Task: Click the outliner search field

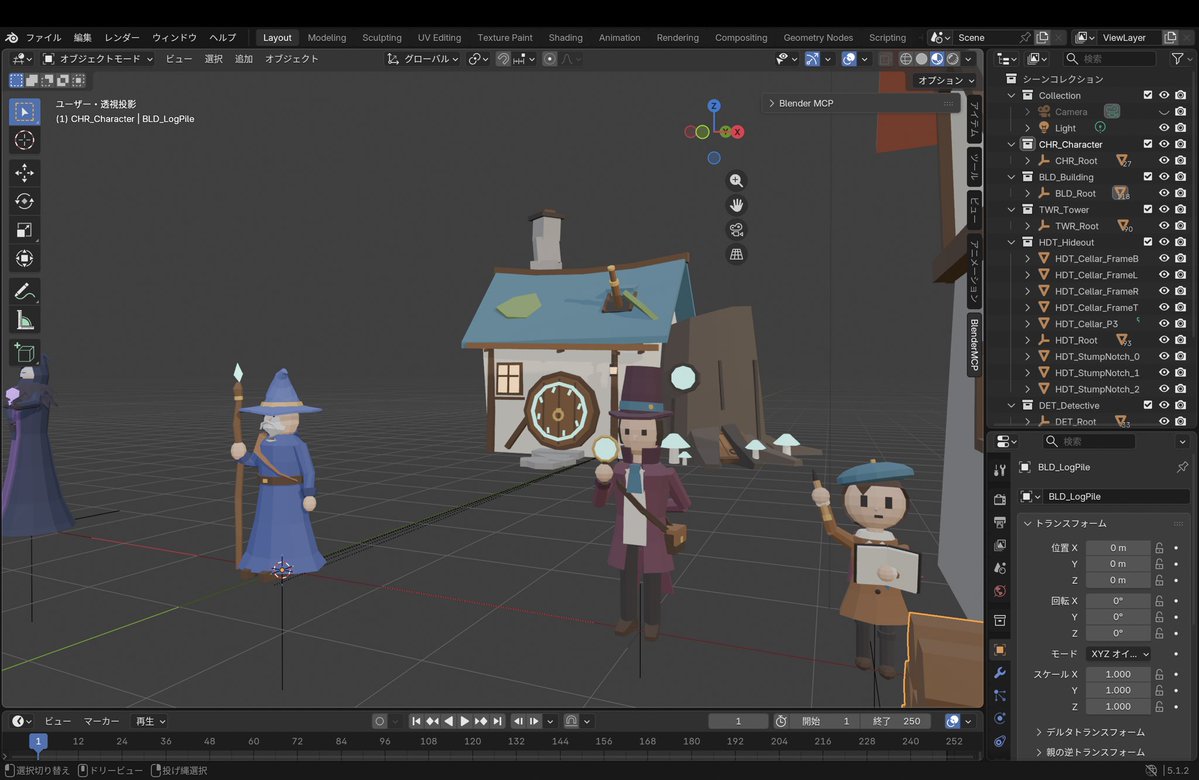Action: [x=1110, y=59]
